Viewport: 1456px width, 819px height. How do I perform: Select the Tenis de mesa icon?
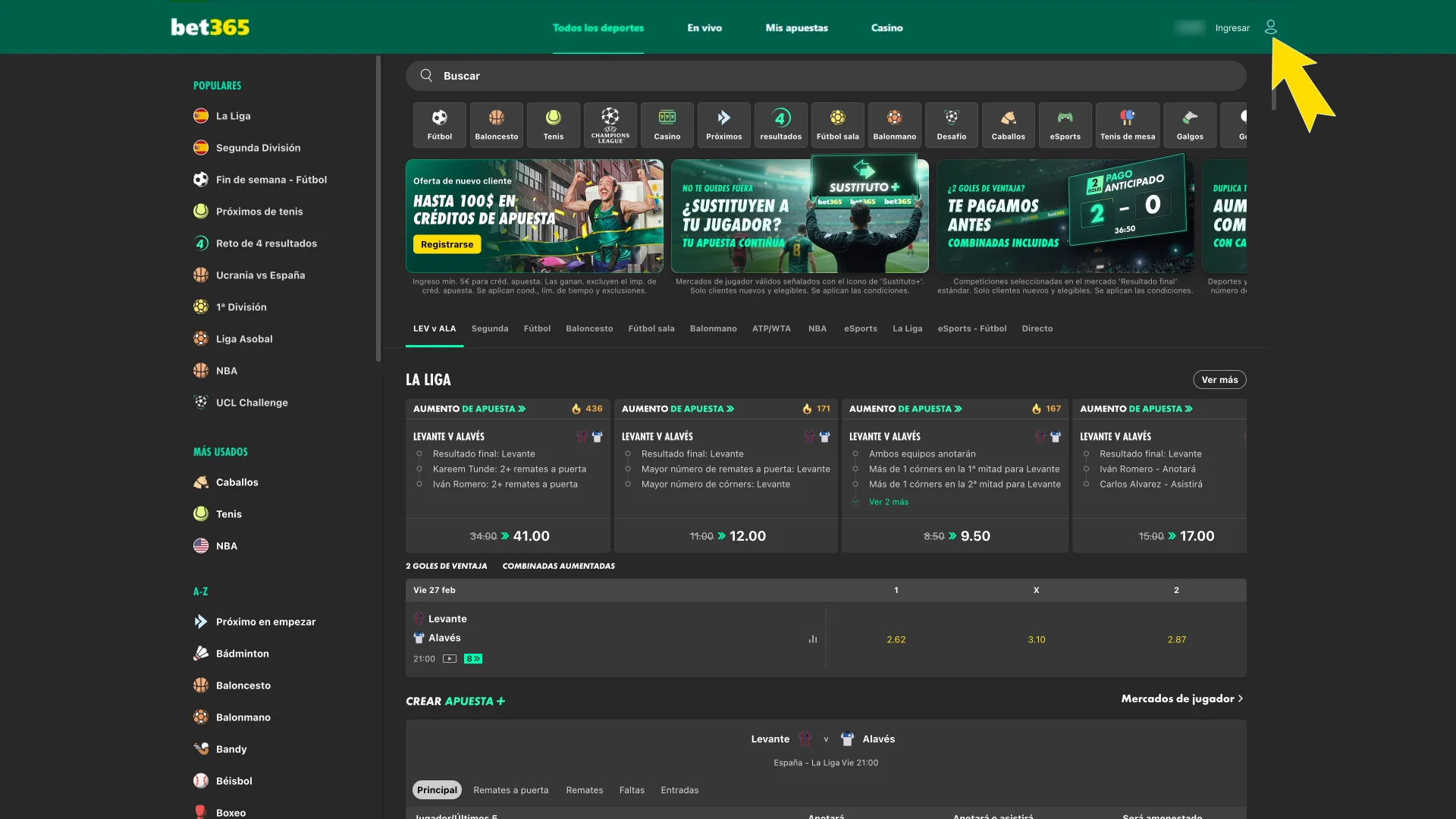(x=1127, y=124)
